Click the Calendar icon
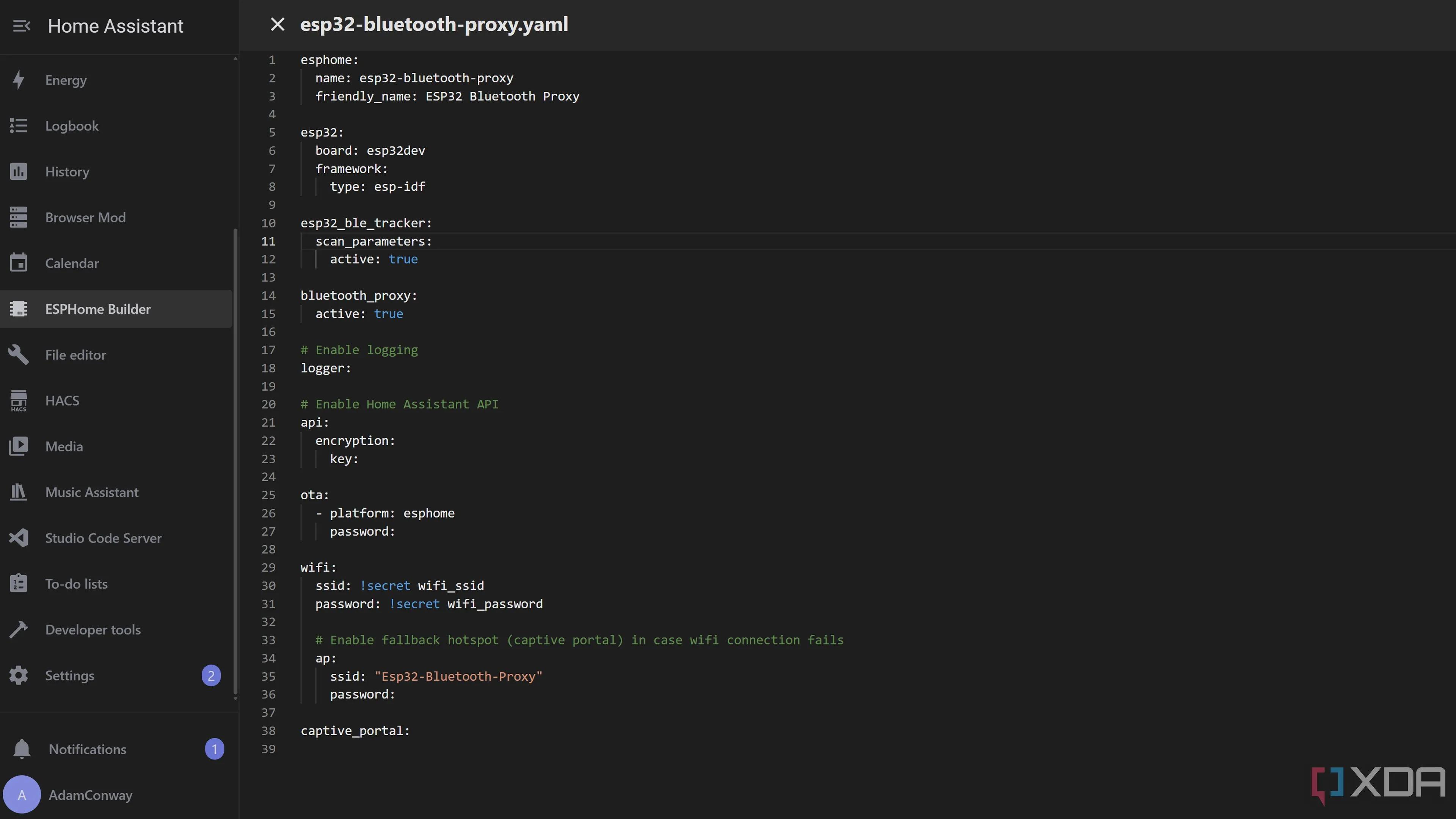Viewport: 1456px width, 819px height. (x=19, y=263)
